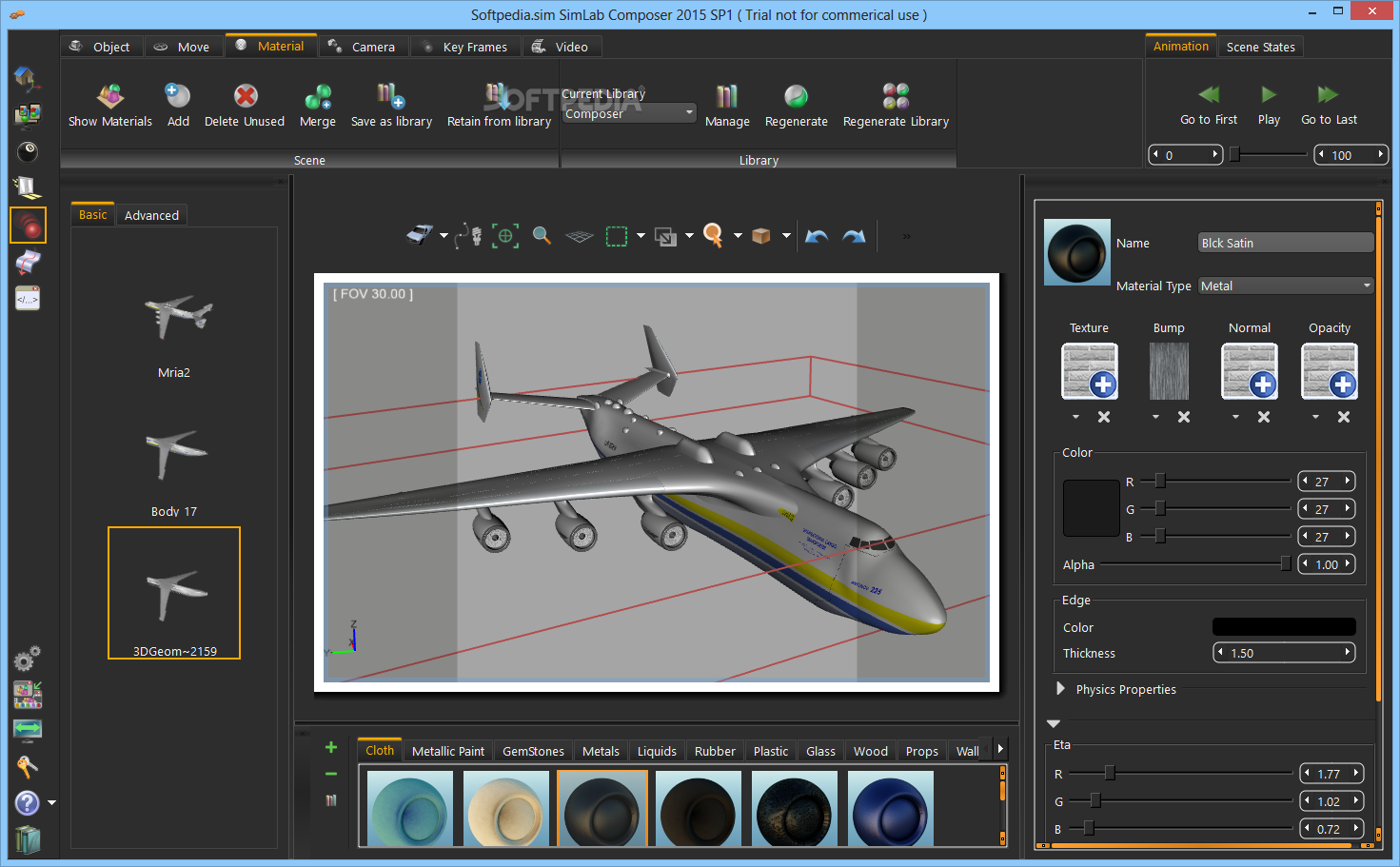The height and width of the screenshot is (867, 1400).
Task: Click the help question mark icon
Action: pyautogui.click(x=28, y=802)
